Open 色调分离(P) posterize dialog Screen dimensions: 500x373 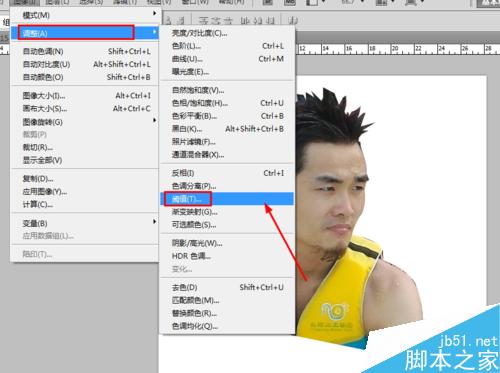click(227, 186)
